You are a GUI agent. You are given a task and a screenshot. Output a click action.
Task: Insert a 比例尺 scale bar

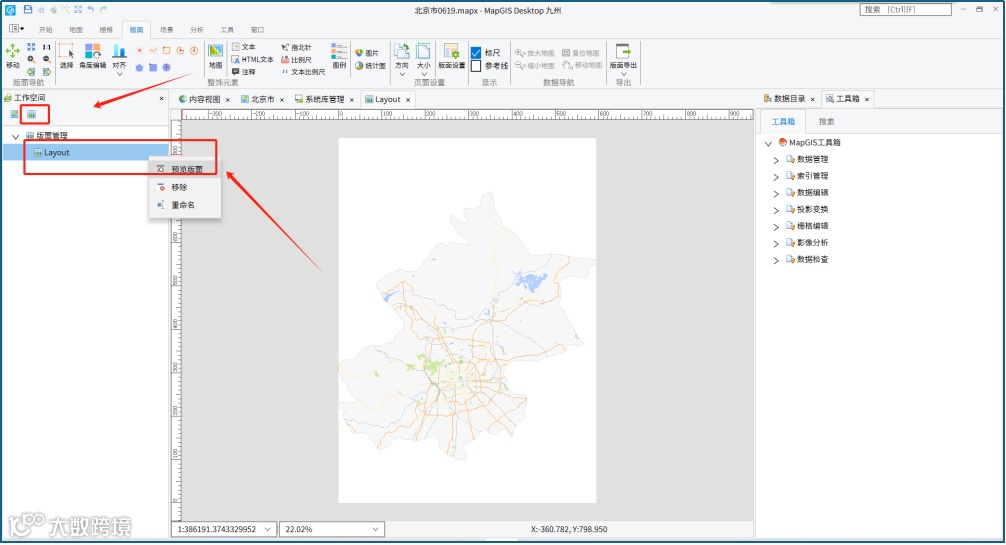(x=296, y=59)
